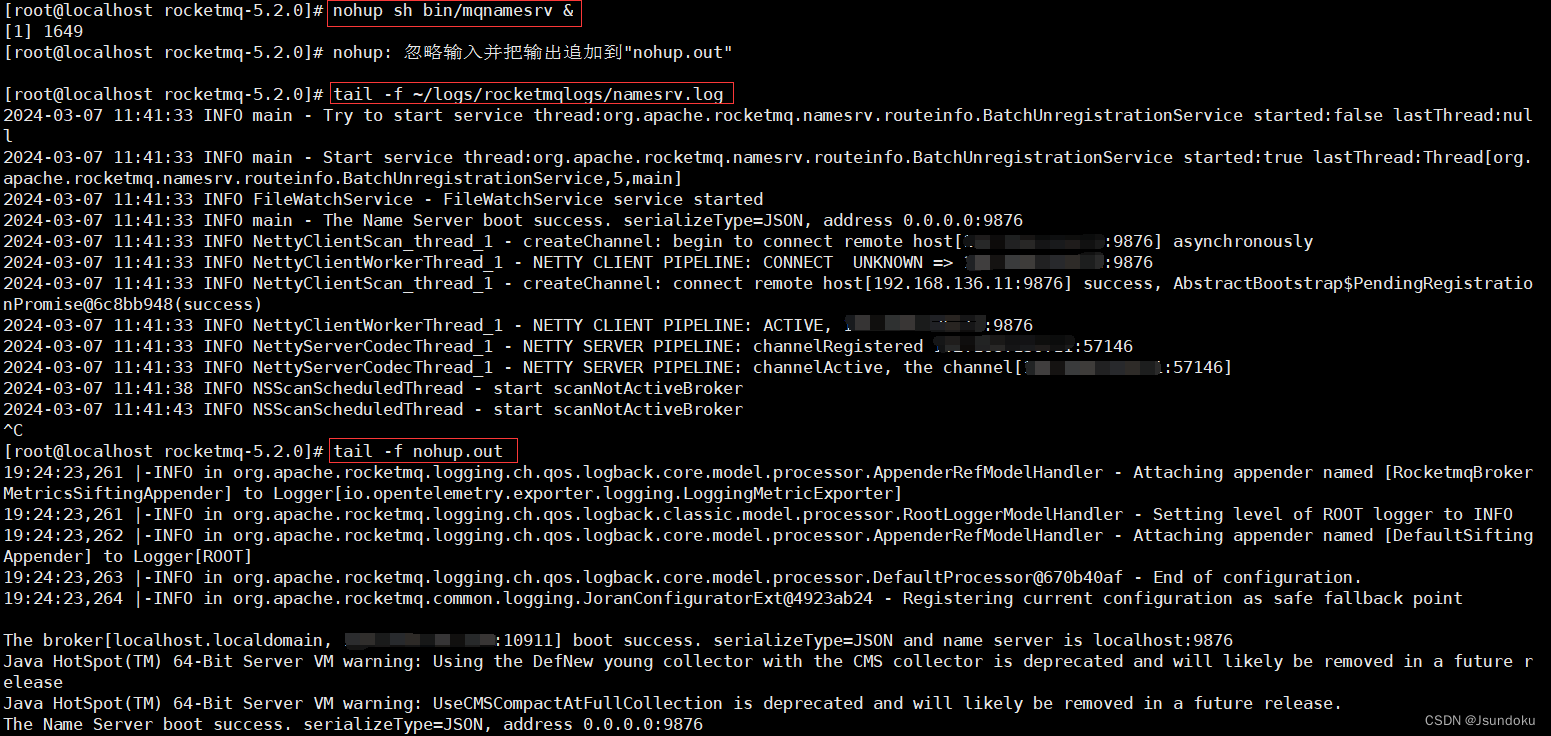Click the '^C' interrupt marker
This screenshot has width=1551, height=736.
[x=13, y=431]
